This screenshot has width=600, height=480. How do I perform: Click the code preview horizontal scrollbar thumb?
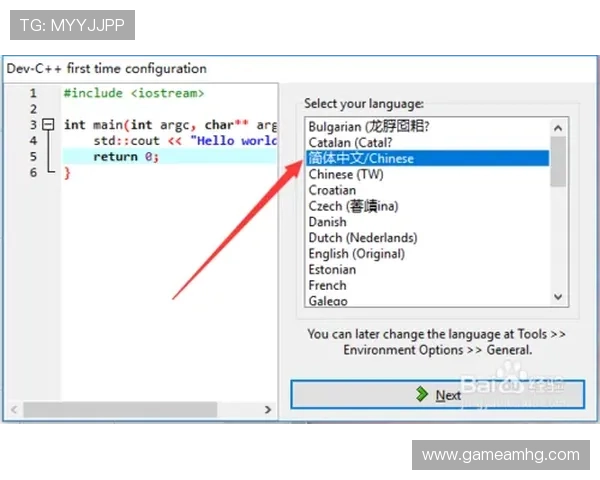120,410
